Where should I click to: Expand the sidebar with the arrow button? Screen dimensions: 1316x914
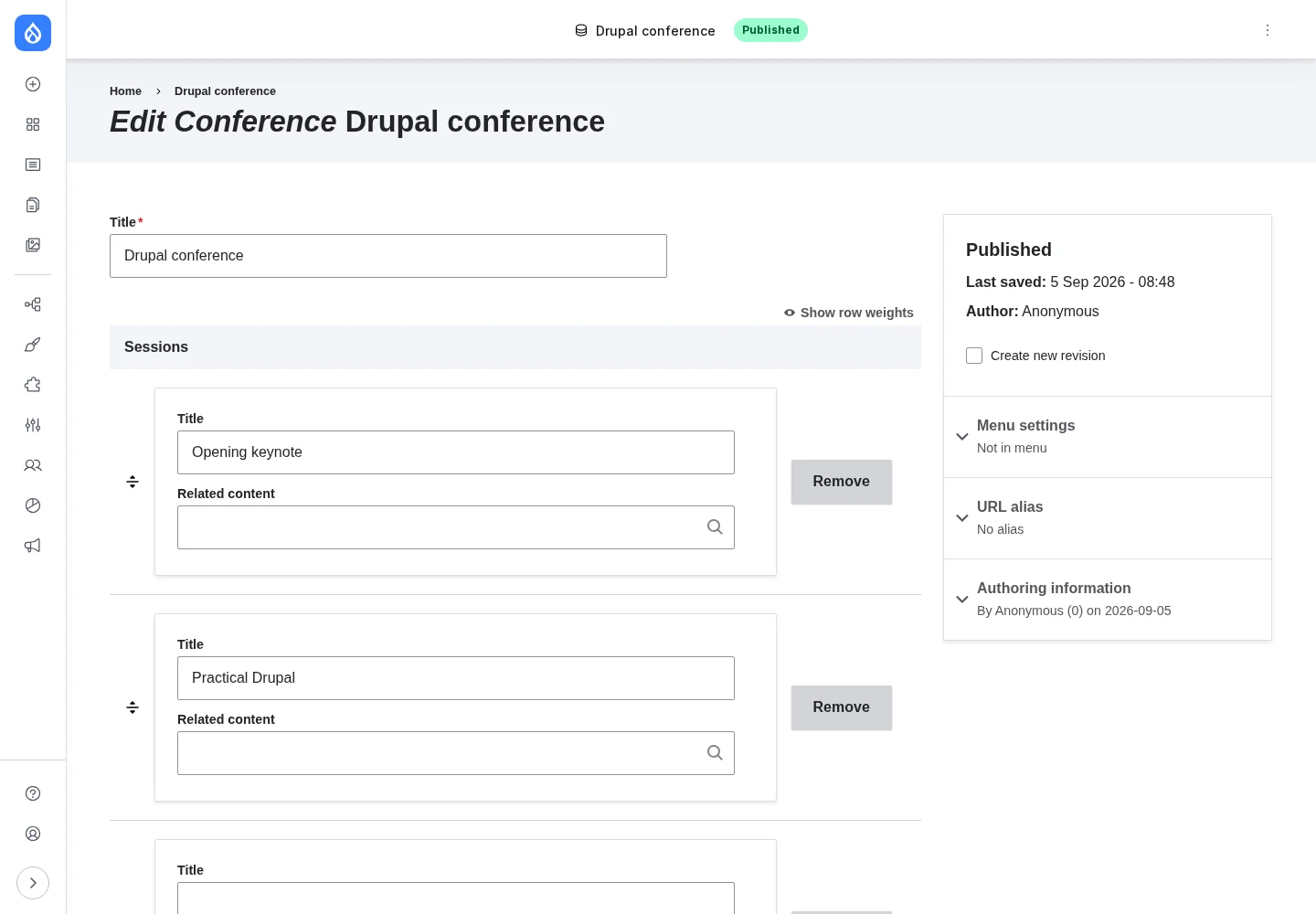33,883
